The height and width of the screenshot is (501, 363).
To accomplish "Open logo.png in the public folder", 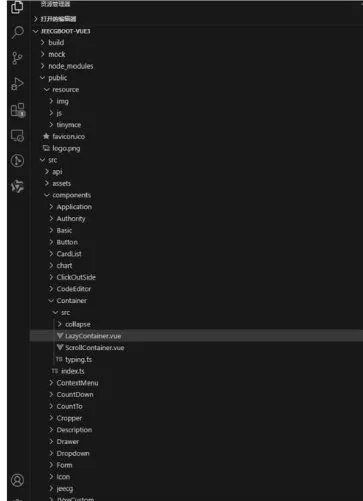I will [x=66, y=148].
